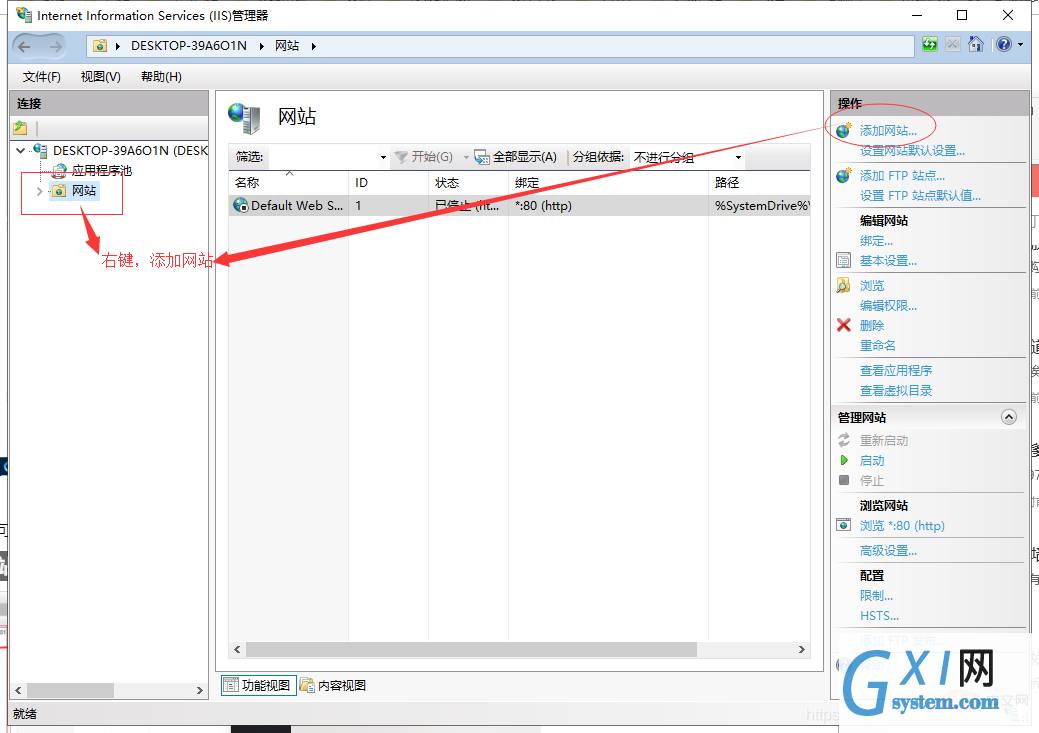
Task: Sort by 状态 column header
Action: (x=468, y=182)
